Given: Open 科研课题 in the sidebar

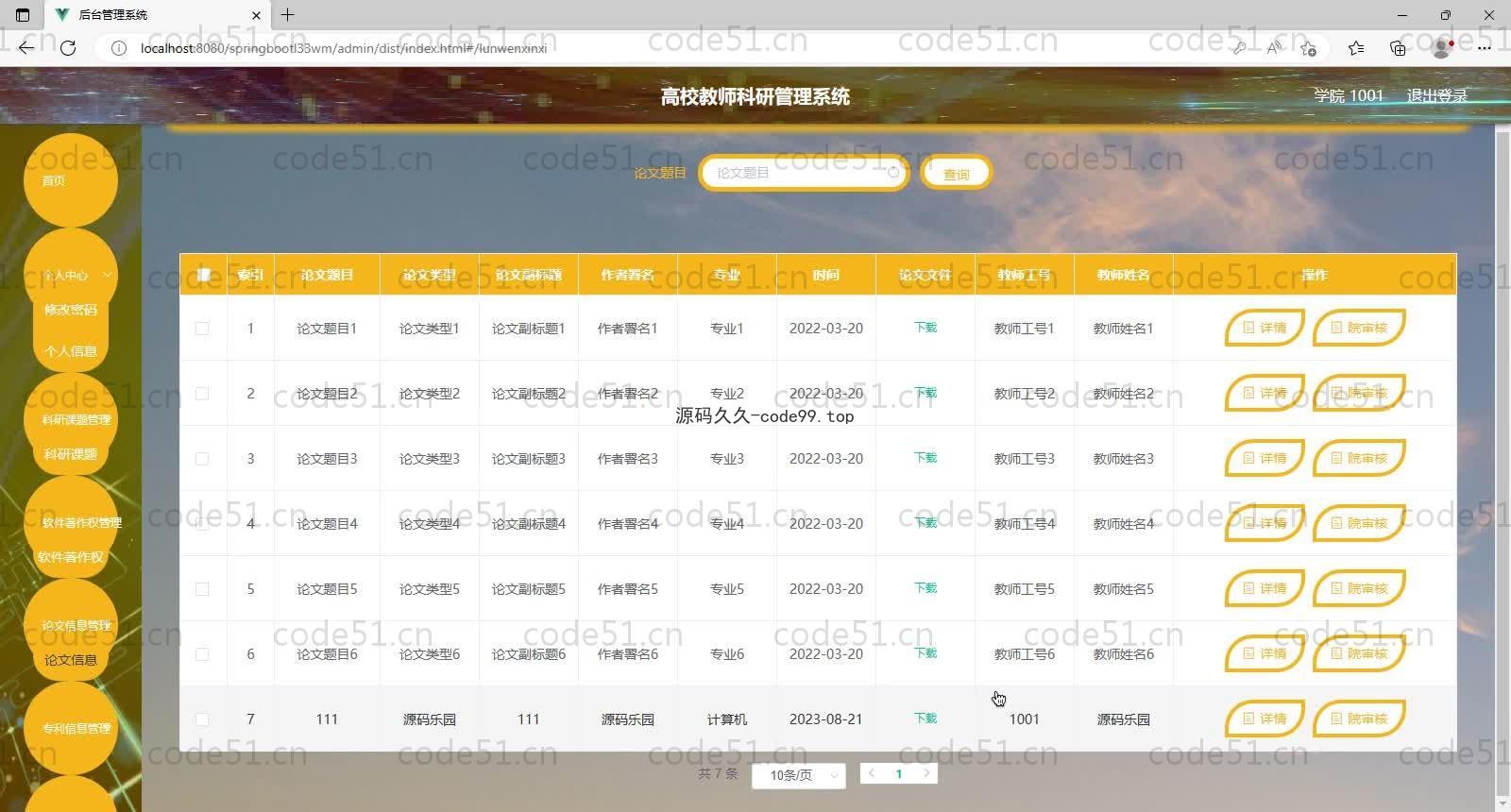Looking at the screenshot, I should [71, 454].
